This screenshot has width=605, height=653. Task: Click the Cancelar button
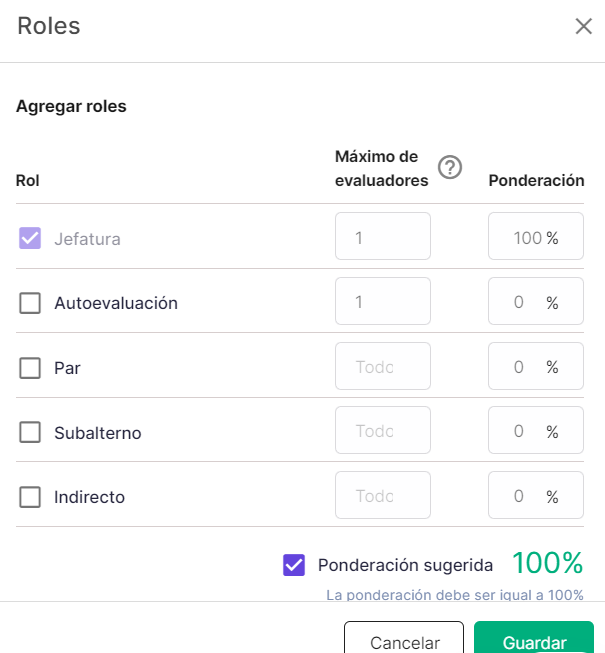(x=404, y=637)
